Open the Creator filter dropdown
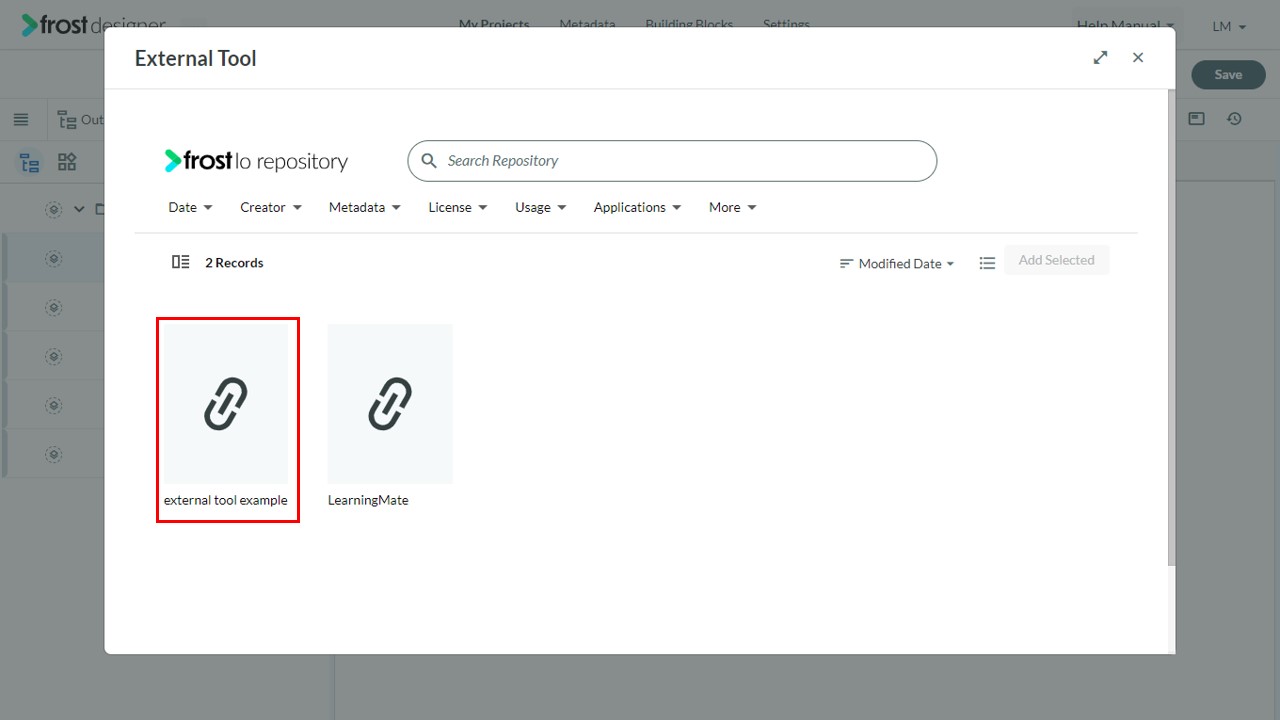This screenshot has height=720, width=1280. [x=271, y=207]
